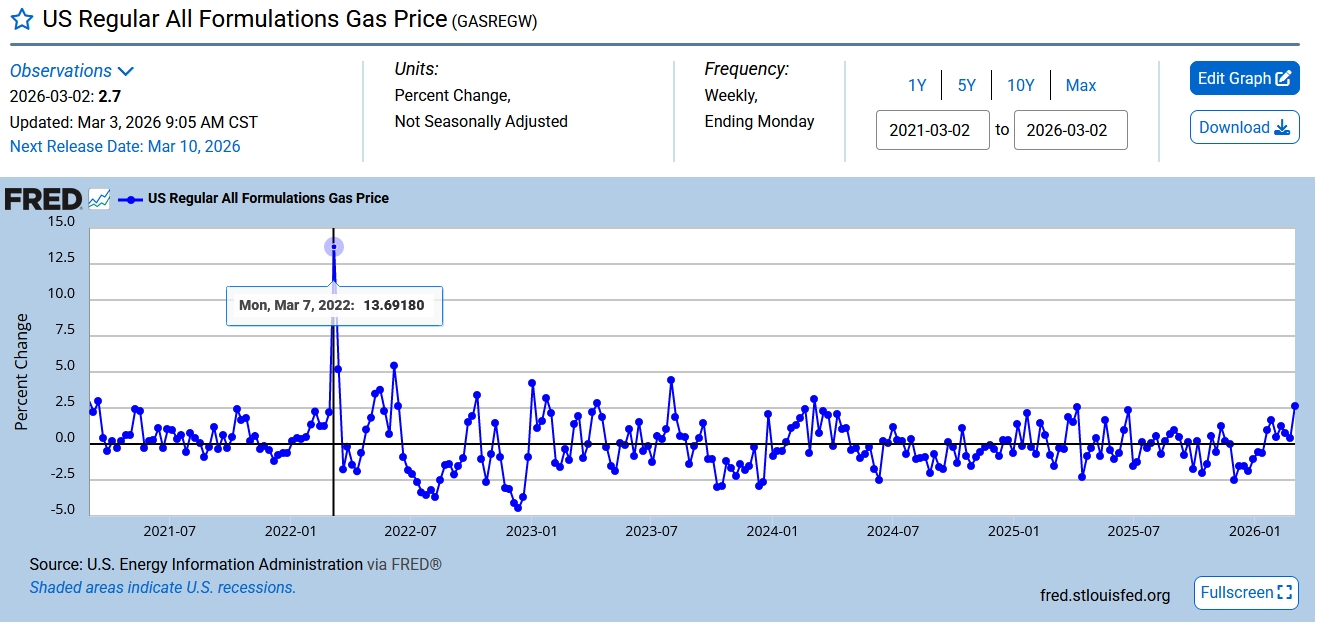Select the 5Y date range
Screen dimensions: 1322x626
click(x=966, y=86)
